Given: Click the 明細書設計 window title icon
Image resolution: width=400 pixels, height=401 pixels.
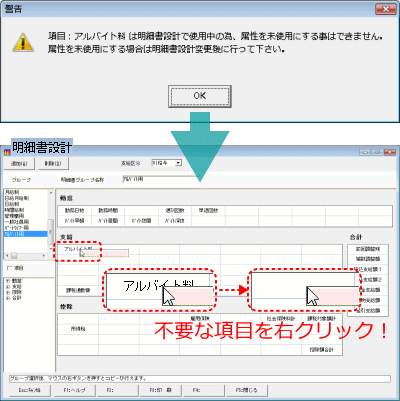Looking at the screenshot, I should (7, 152).
